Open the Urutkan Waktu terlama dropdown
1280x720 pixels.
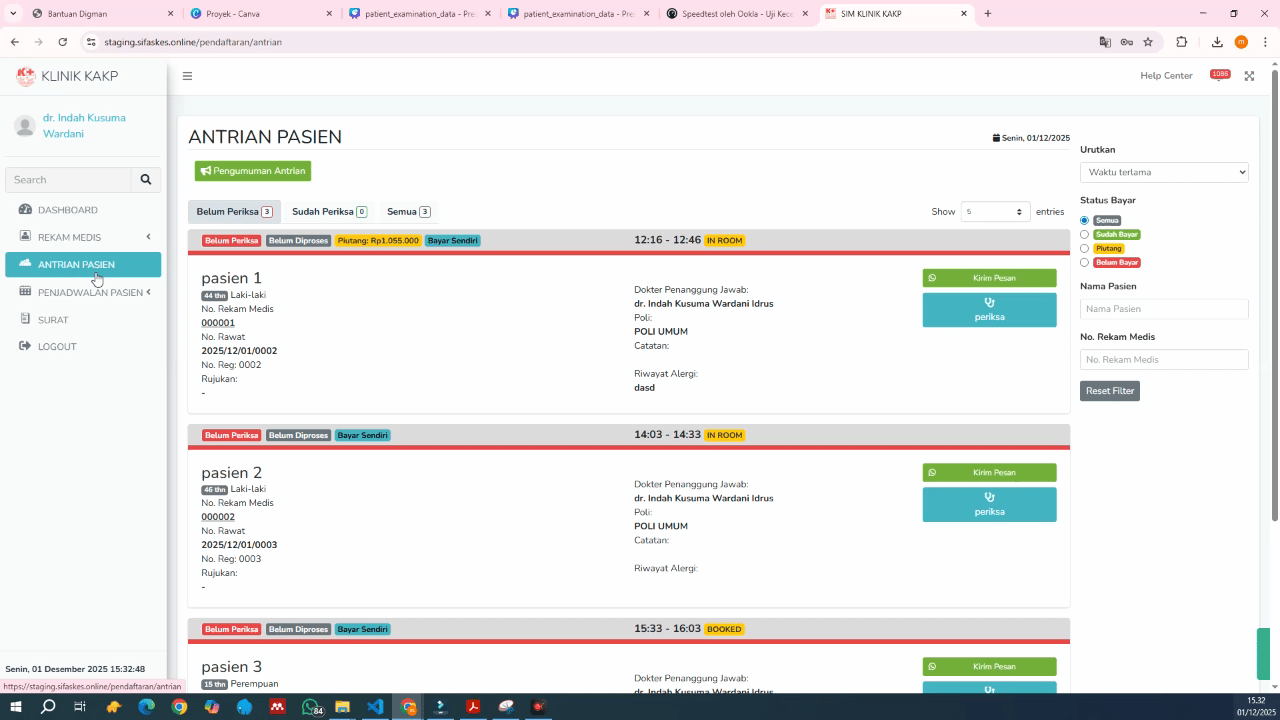1164,172
